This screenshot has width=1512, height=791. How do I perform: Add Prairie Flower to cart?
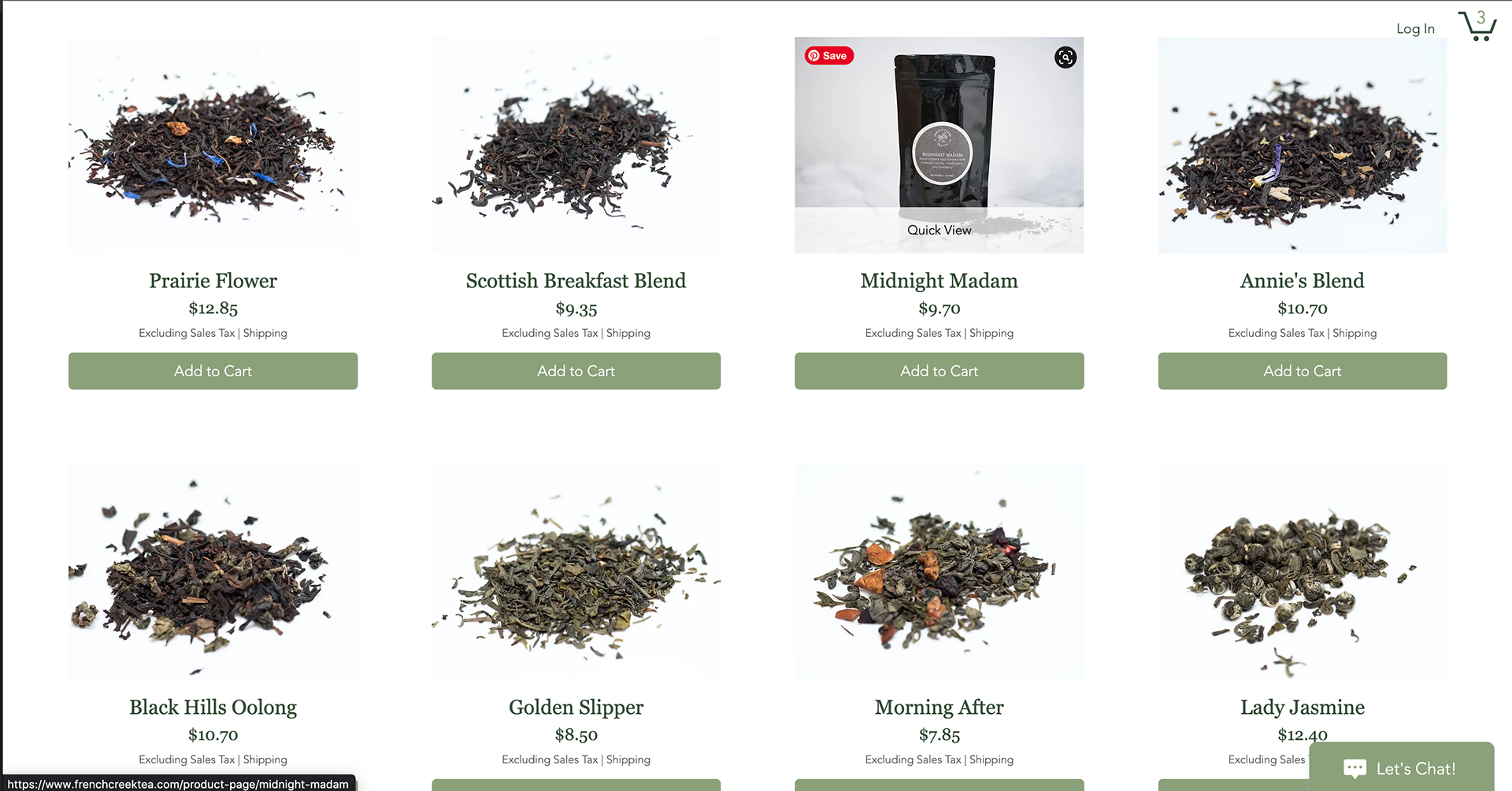coord(213,371)
